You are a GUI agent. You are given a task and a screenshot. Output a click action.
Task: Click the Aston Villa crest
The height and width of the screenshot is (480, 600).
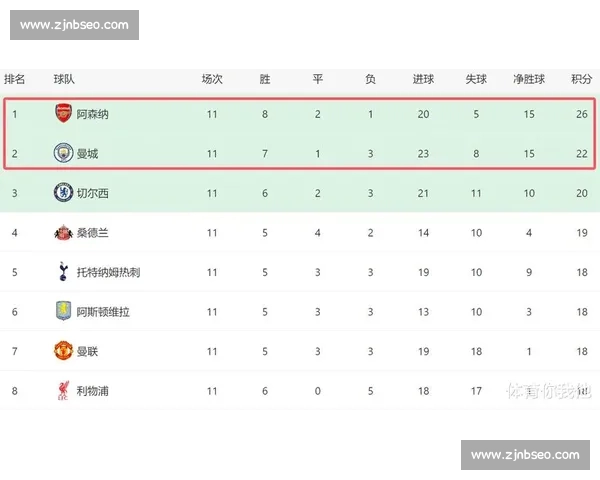click(63, 312)
